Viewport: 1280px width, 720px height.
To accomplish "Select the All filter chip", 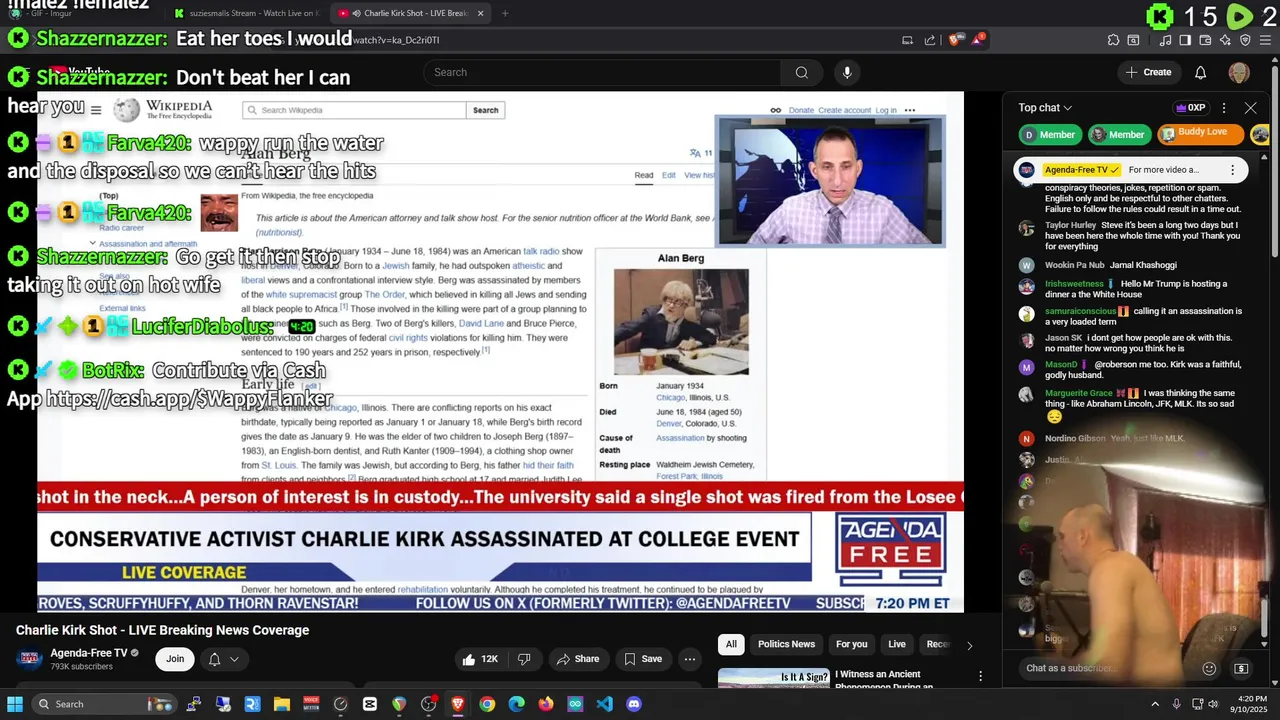I will [x=731, y=644].
